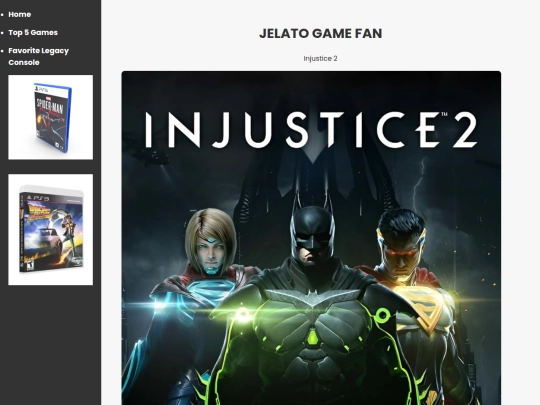
Task: Click Batman's cowl in the poster
Action: [x=312, y=228]
